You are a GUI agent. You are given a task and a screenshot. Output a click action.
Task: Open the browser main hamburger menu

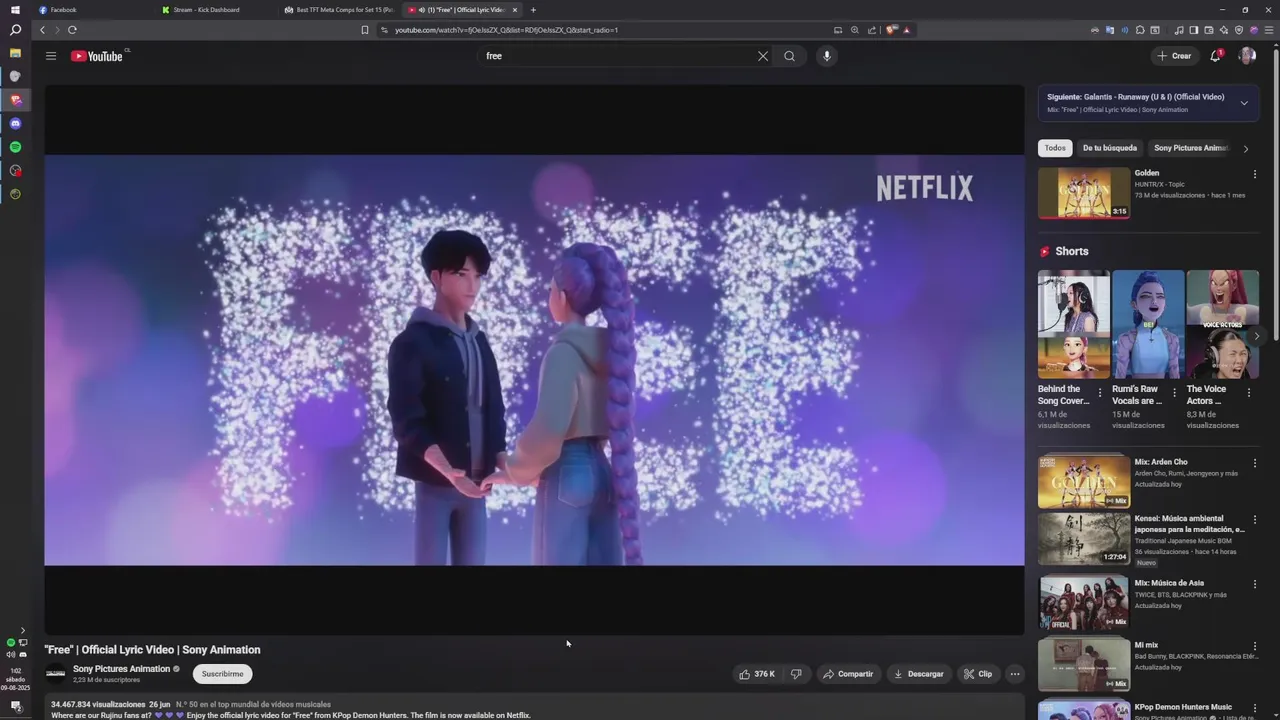coord(1269,30)
